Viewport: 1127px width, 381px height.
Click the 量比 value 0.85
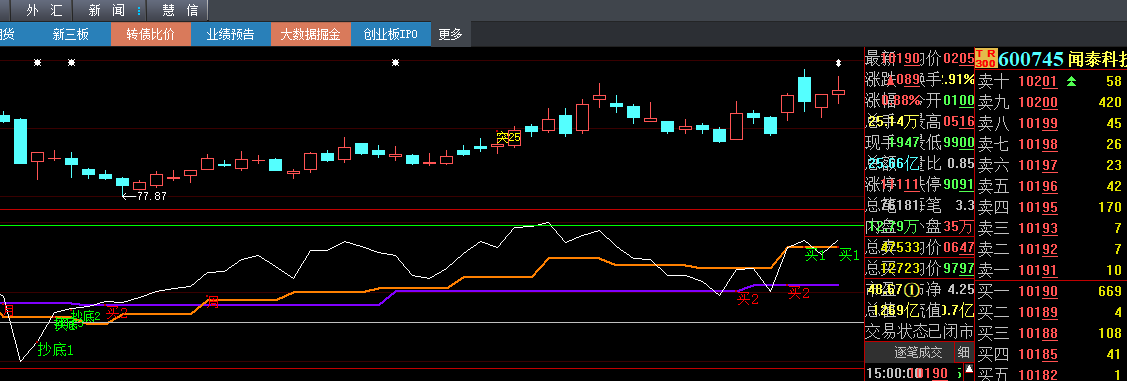(x=961, y=163)
